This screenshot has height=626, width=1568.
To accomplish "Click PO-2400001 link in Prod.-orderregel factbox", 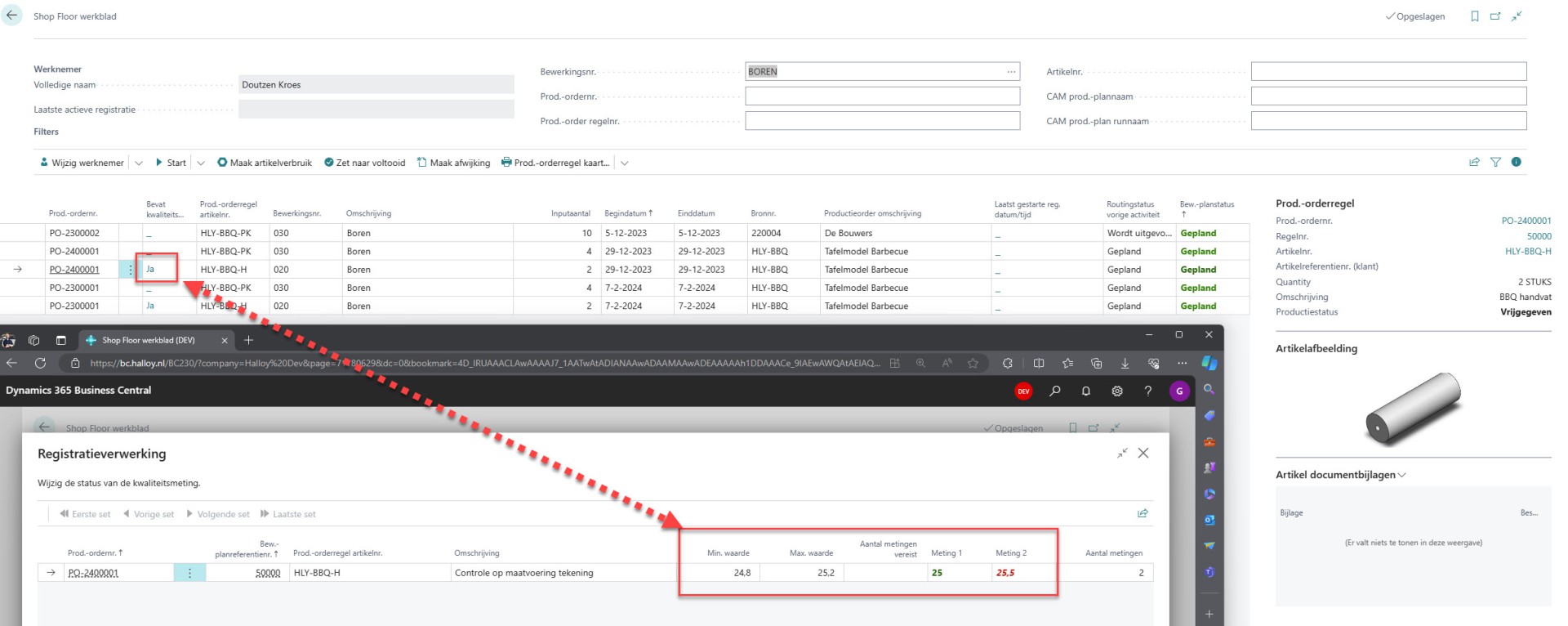I will tap(1526, 221).
